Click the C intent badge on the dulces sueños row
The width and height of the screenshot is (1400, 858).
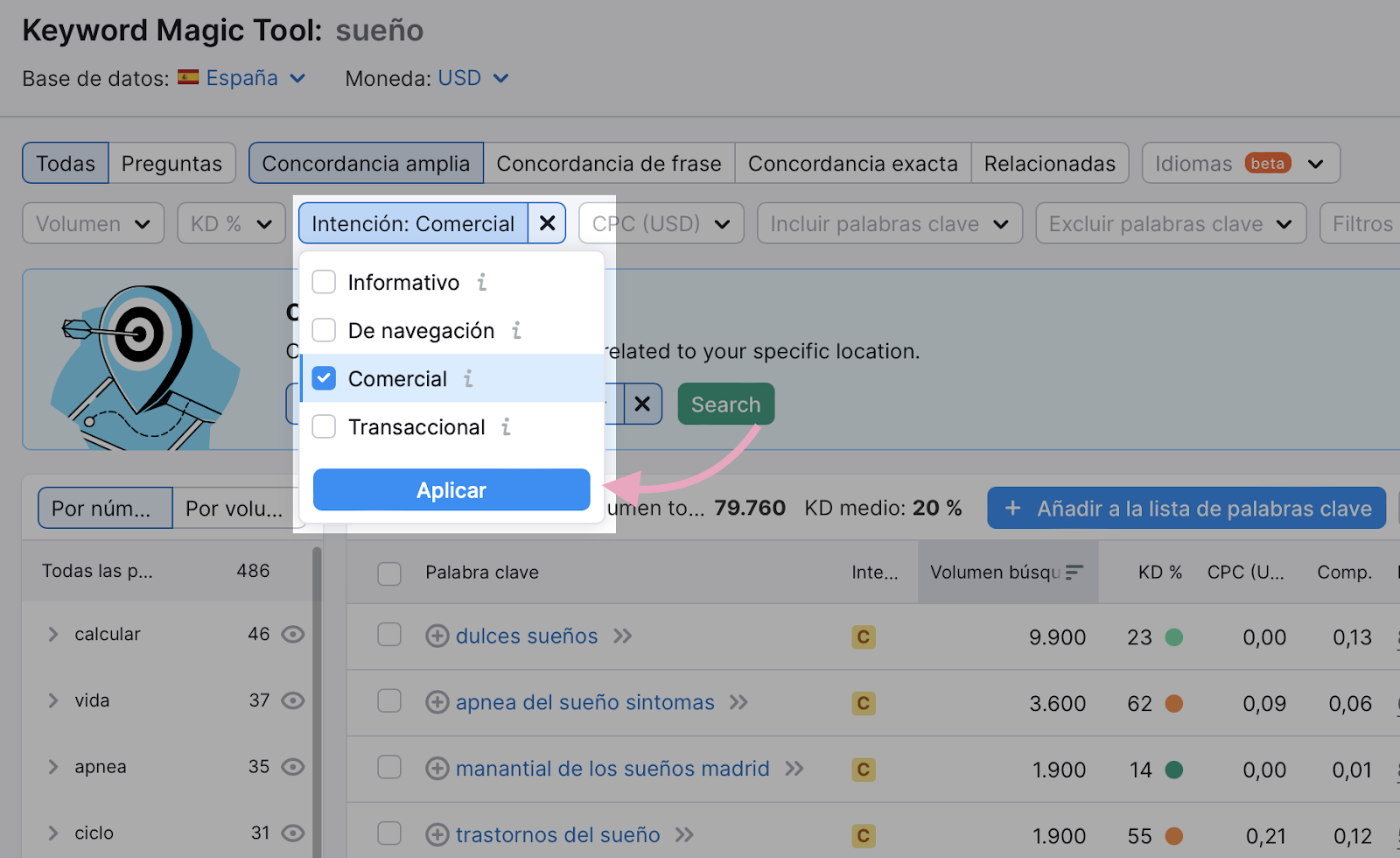863,636
